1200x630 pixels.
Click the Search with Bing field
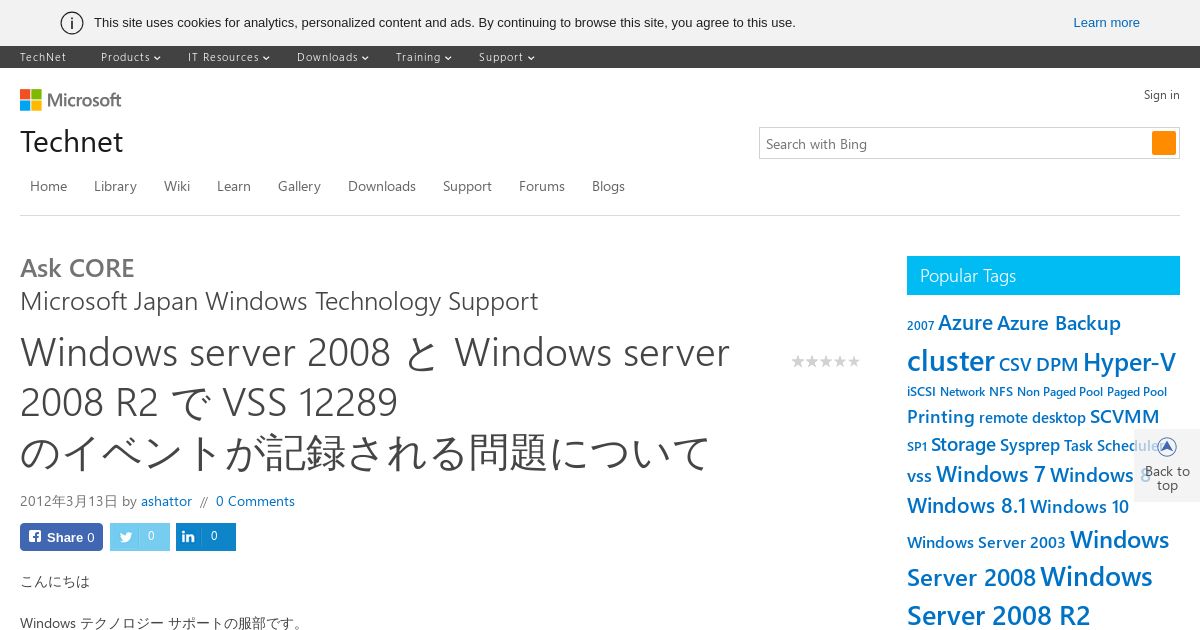(x=955, y=143)
